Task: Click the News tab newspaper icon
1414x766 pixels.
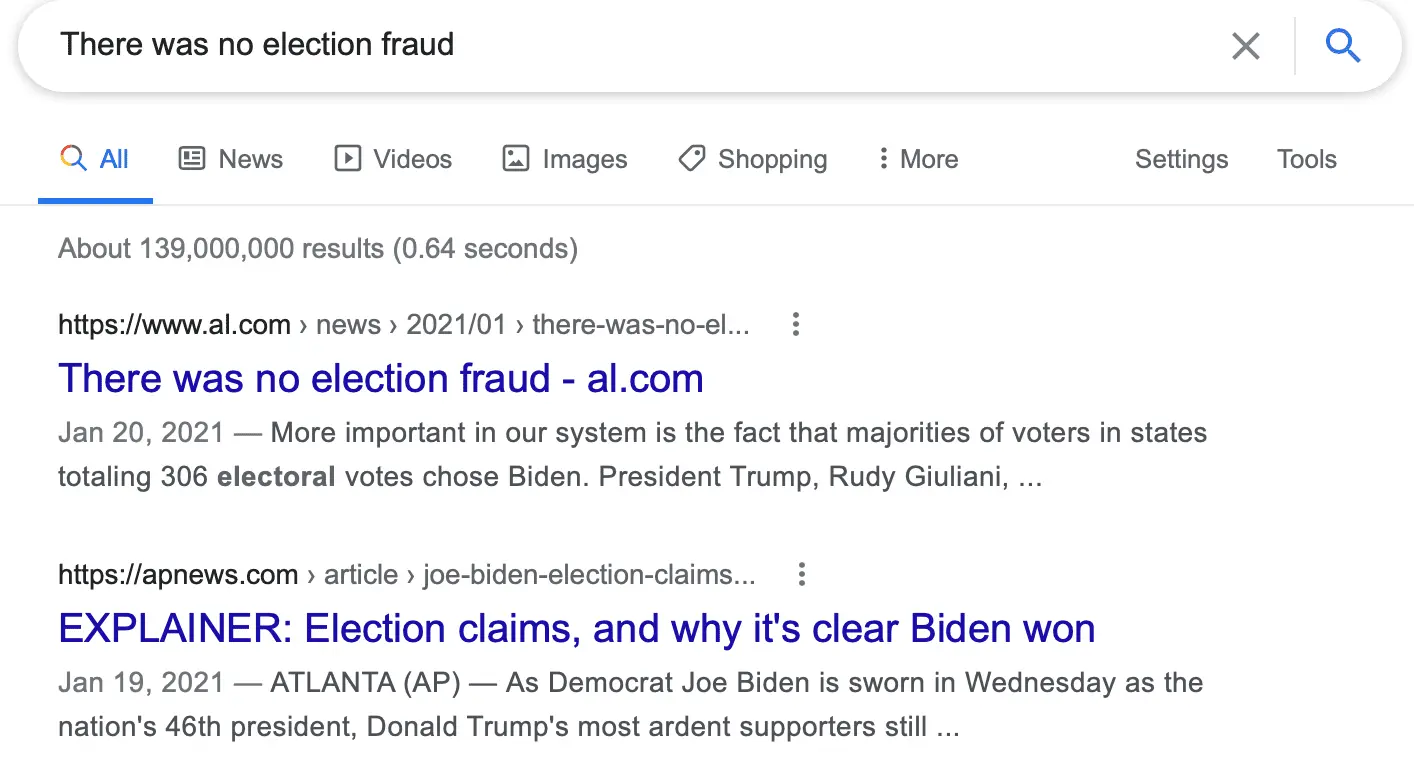Action: click(192, 159)
